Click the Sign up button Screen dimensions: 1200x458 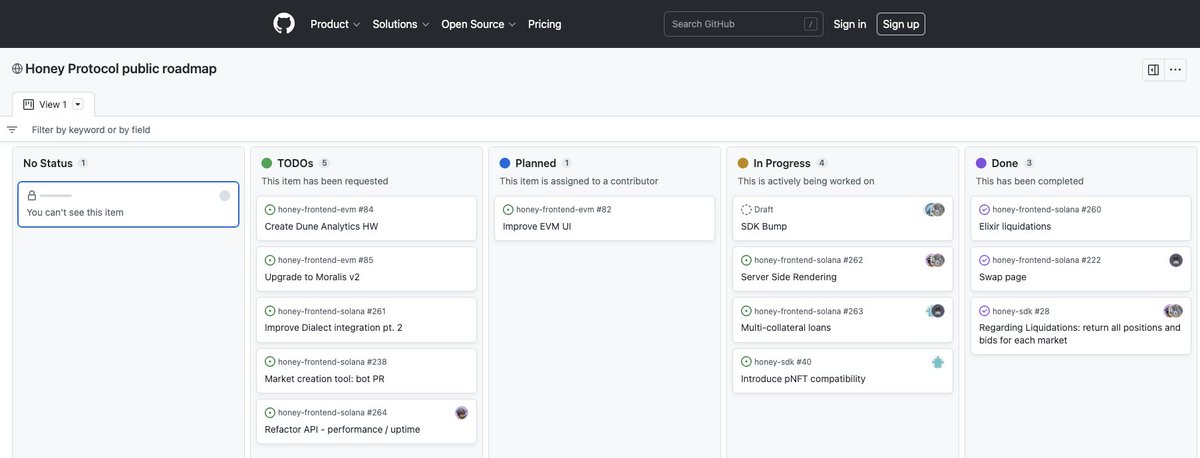[901, 24]
